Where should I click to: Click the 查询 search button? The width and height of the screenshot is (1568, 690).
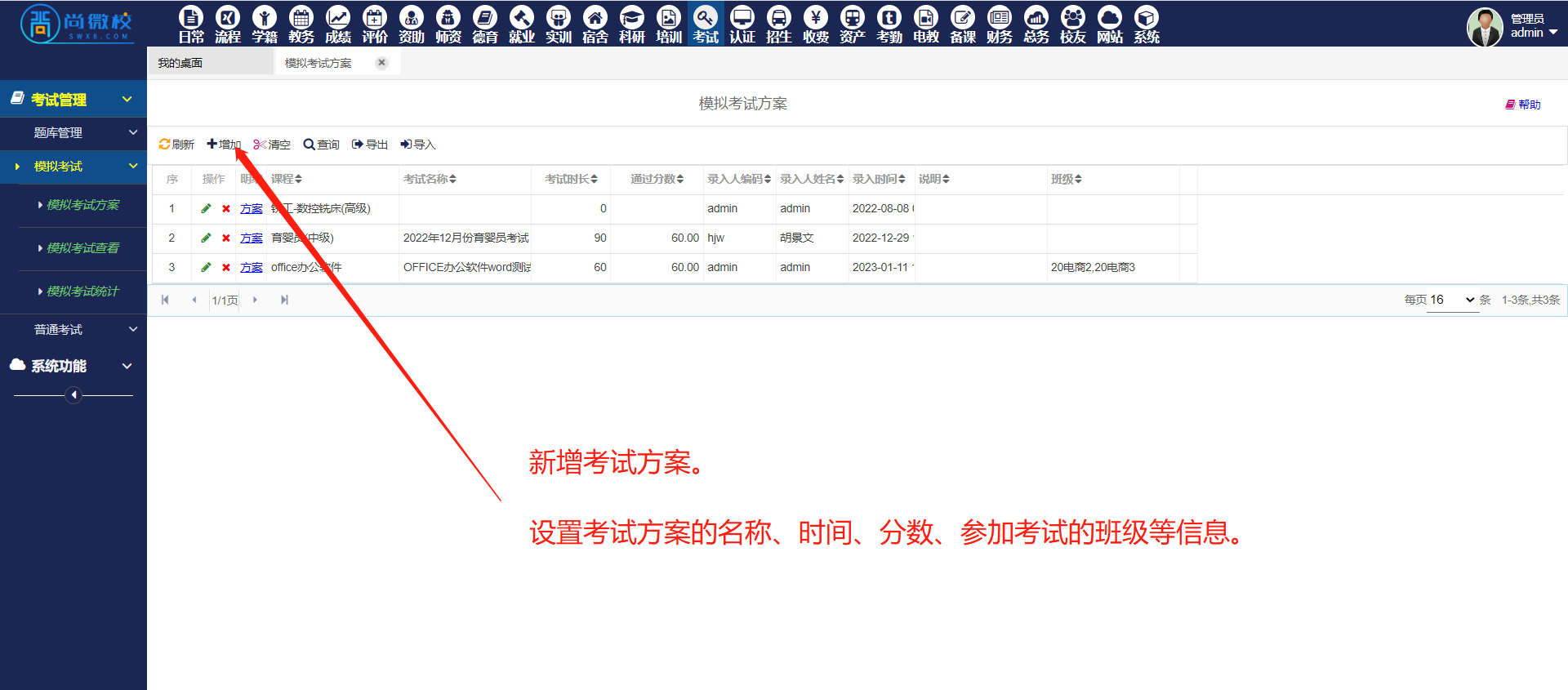click(321, 145)
